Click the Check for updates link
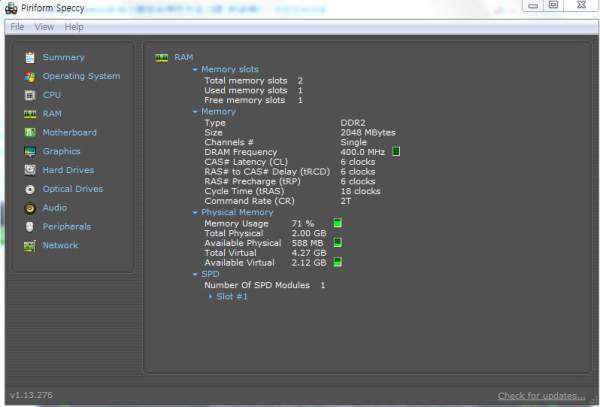 (541, 396)
